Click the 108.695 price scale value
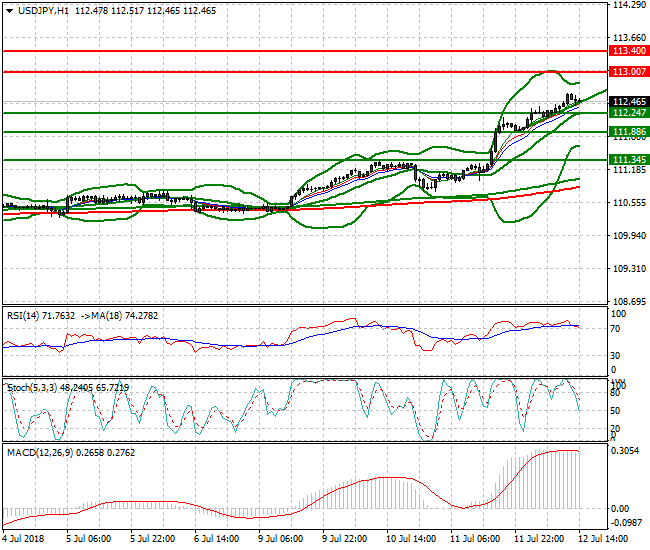Screen dimensions: 650x550 (x=629, y=301)
